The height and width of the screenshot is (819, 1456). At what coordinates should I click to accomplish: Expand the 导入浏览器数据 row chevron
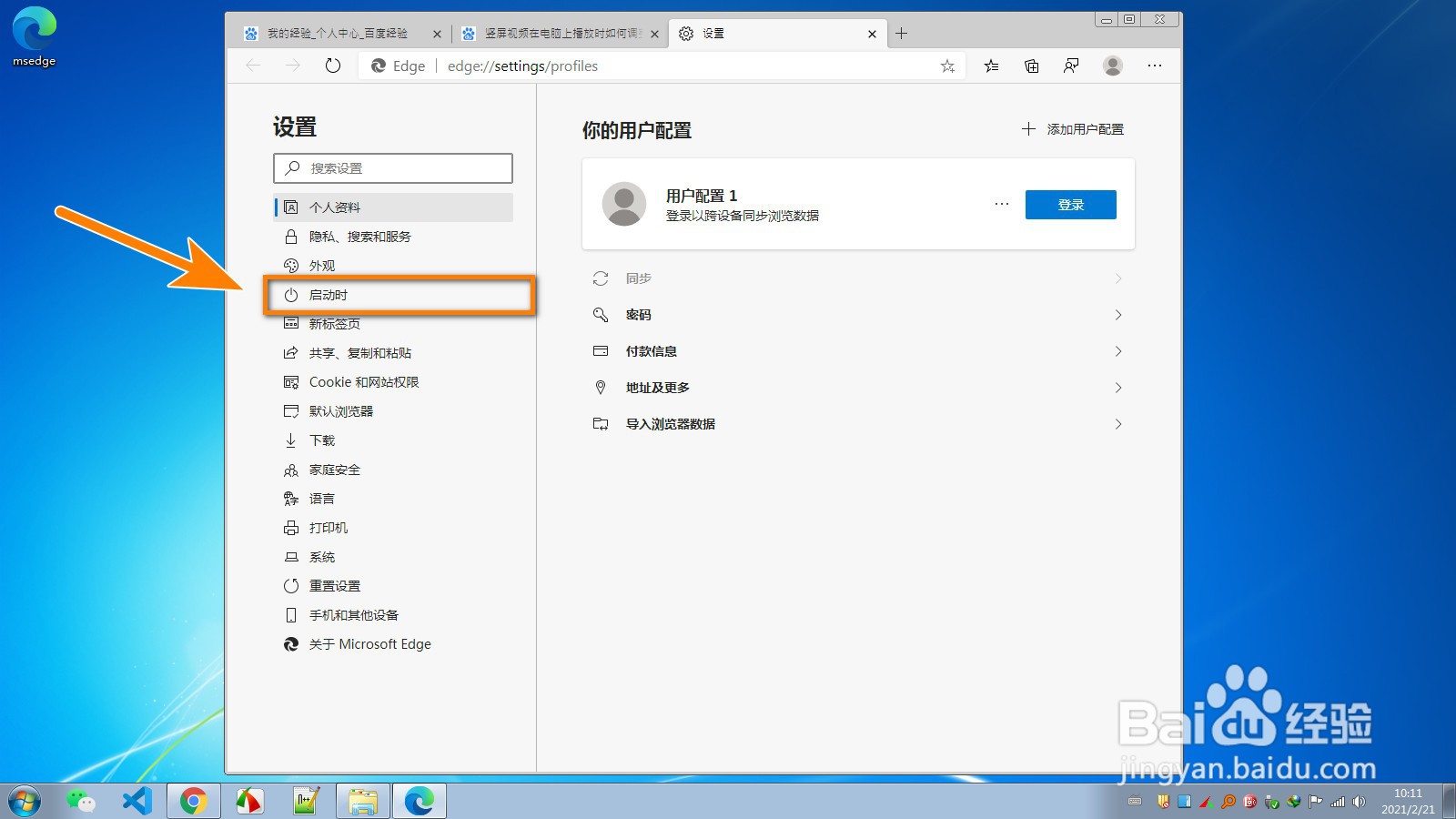pos(1118,424)
